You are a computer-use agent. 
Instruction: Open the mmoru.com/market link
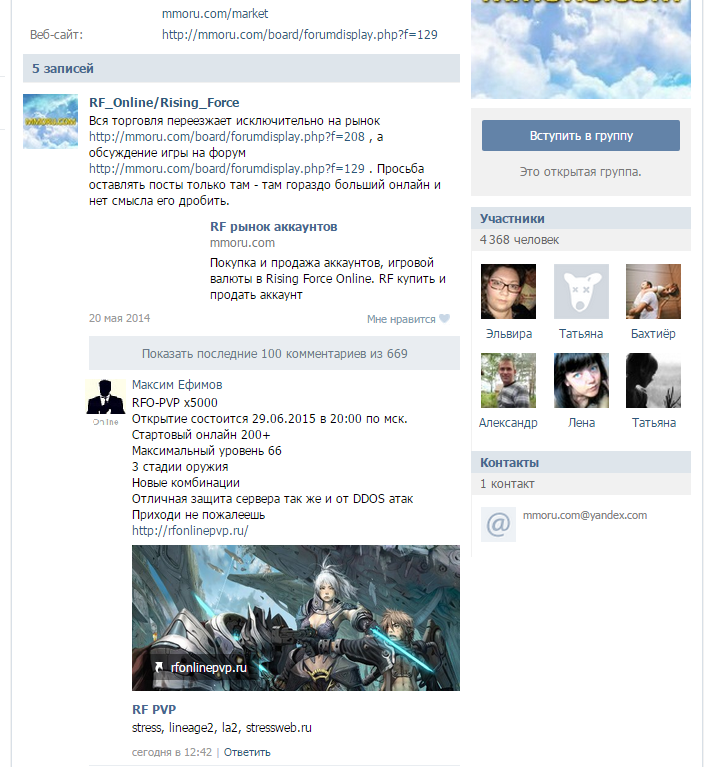point(215,14)
